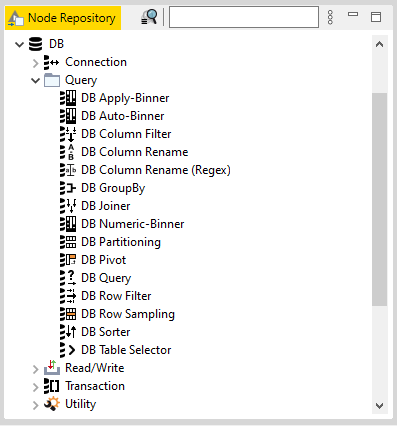Select the Read/Write category label
This screenshot has width=397, height=426.
coord(95,368)
